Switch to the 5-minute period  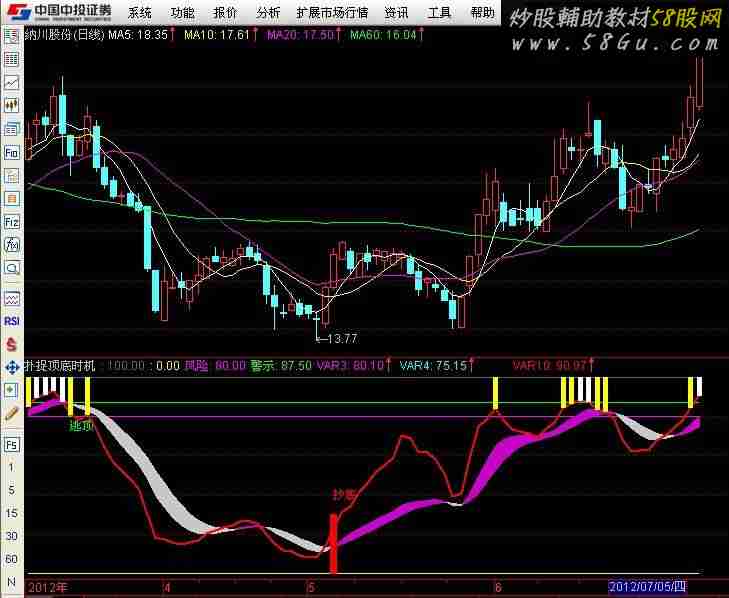12,490
